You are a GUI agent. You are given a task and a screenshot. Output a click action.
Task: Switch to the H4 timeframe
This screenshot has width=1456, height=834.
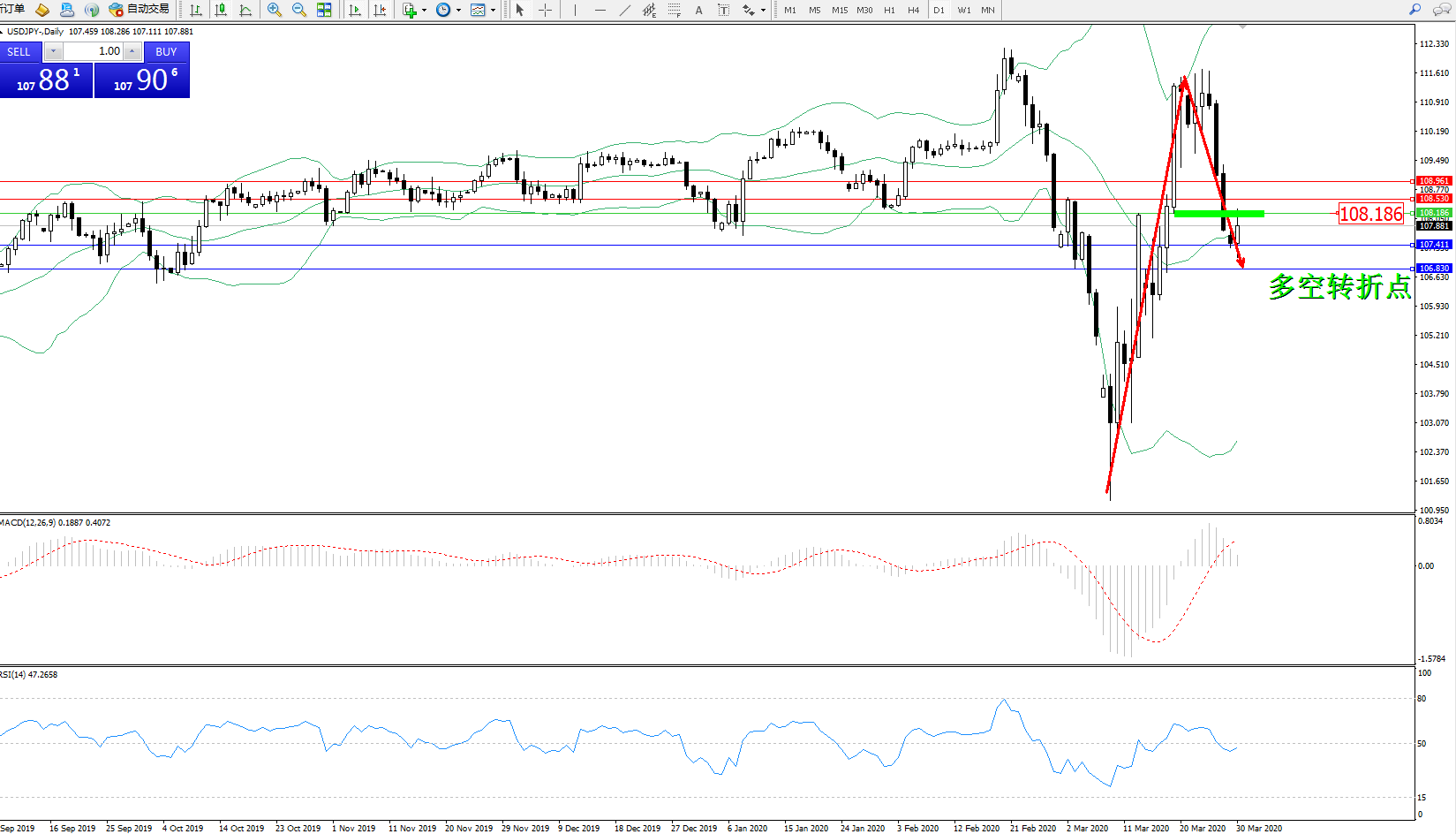913,10
